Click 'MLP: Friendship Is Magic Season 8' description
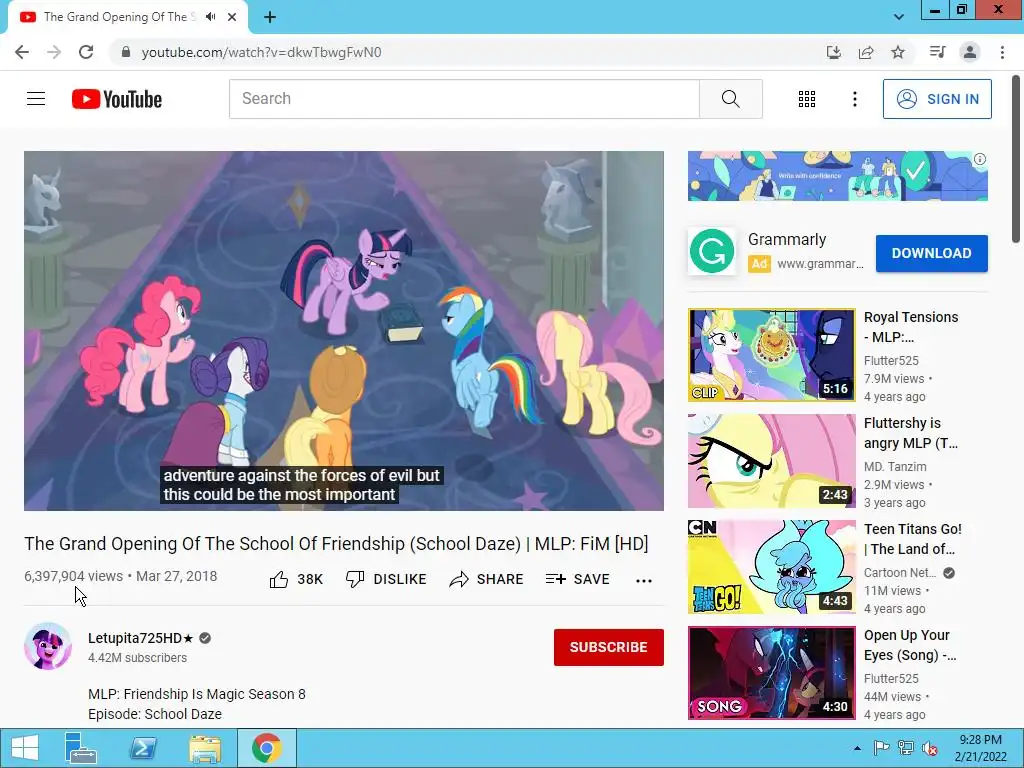The image size is (1024, 768). click(197, 694)
